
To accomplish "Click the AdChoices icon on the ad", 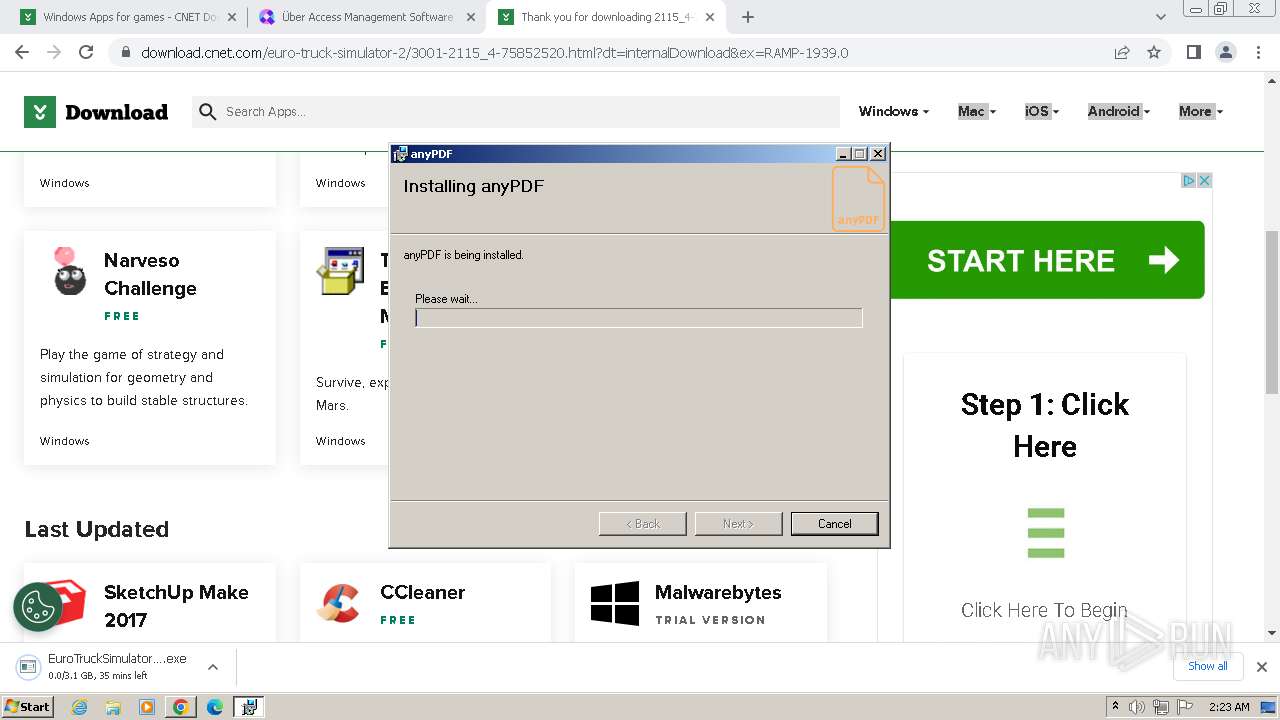I will [x=1189, y=181].
